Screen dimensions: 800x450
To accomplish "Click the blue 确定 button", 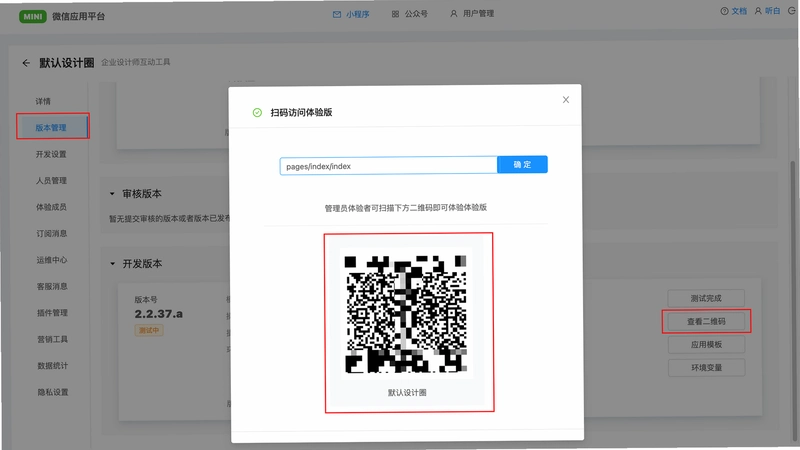I will pyautogui.click(x=522, y=165).
